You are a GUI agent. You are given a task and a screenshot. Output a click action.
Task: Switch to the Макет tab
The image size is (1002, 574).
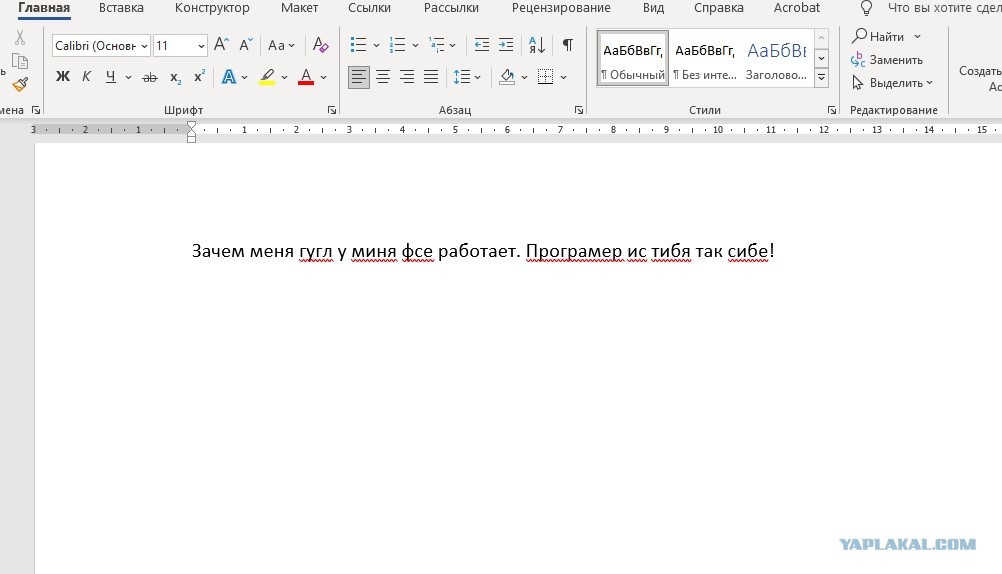pyautogui.click(x=299, y=8)
